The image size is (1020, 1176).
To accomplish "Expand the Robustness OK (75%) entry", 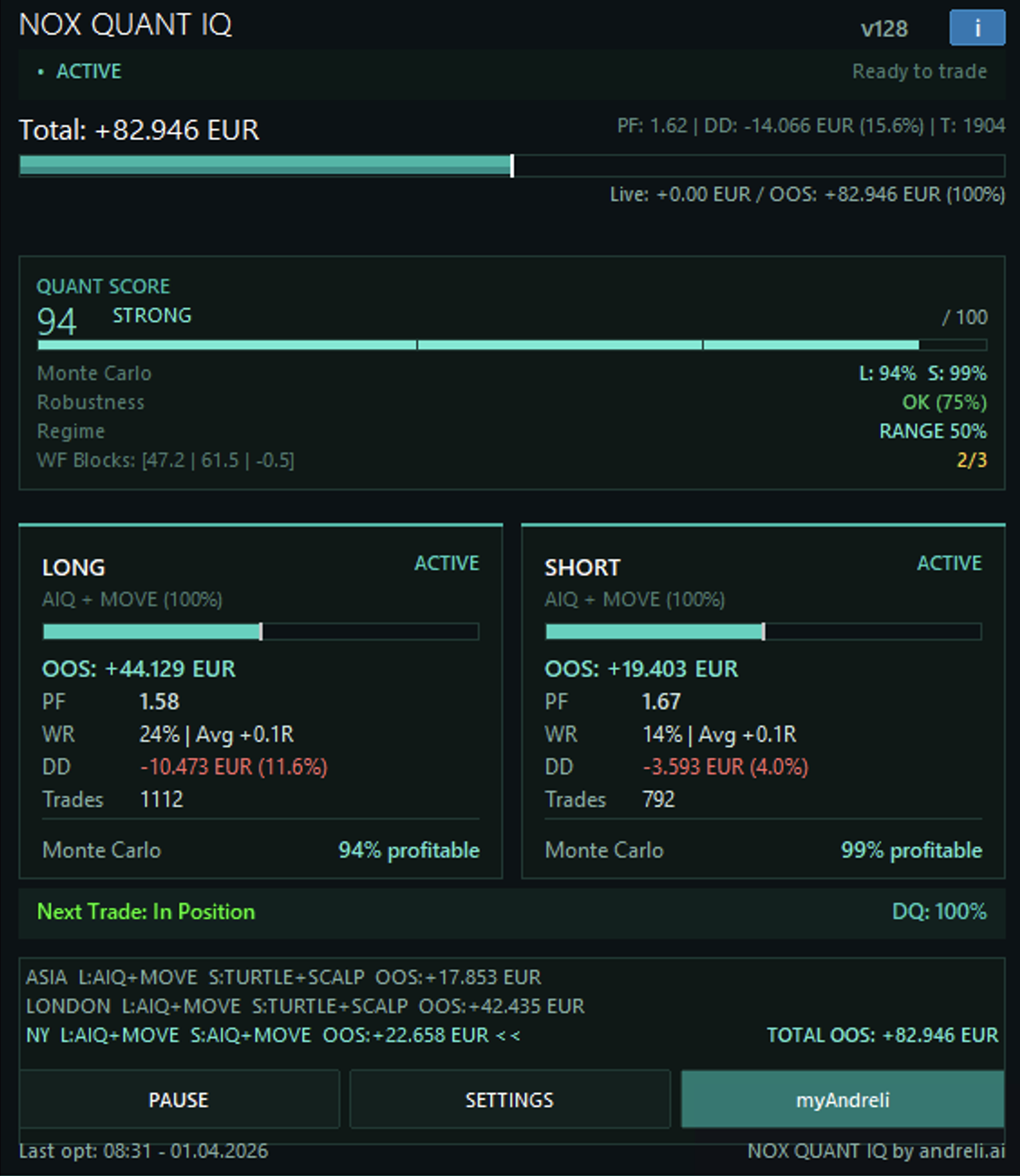I will pos(943,402).
